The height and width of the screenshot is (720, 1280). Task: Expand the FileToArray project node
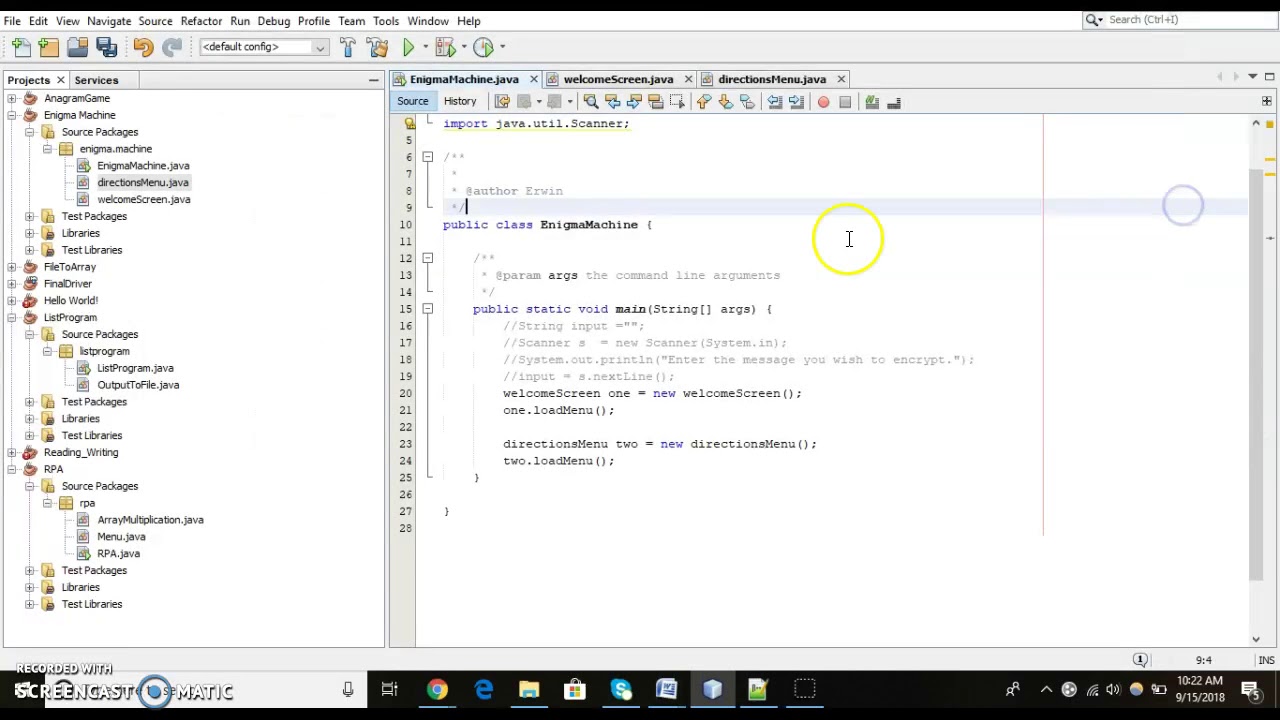11,267
